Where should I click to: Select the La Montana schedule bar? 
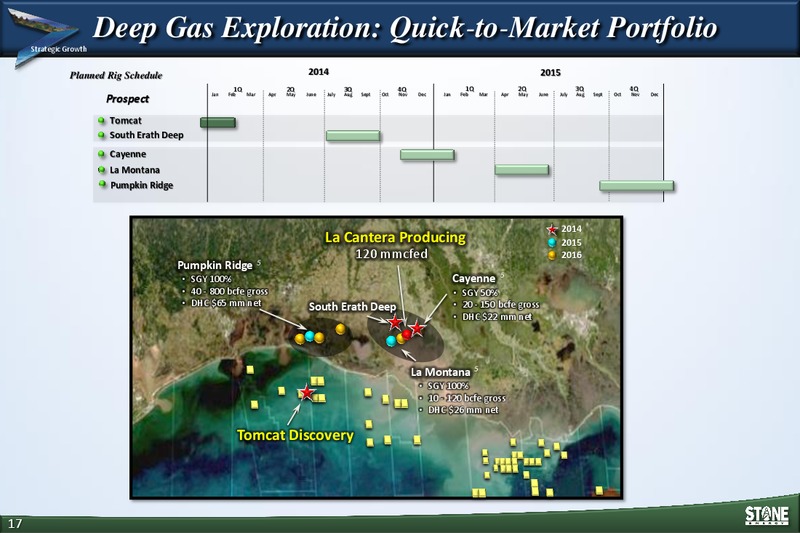tap(522, 170)
